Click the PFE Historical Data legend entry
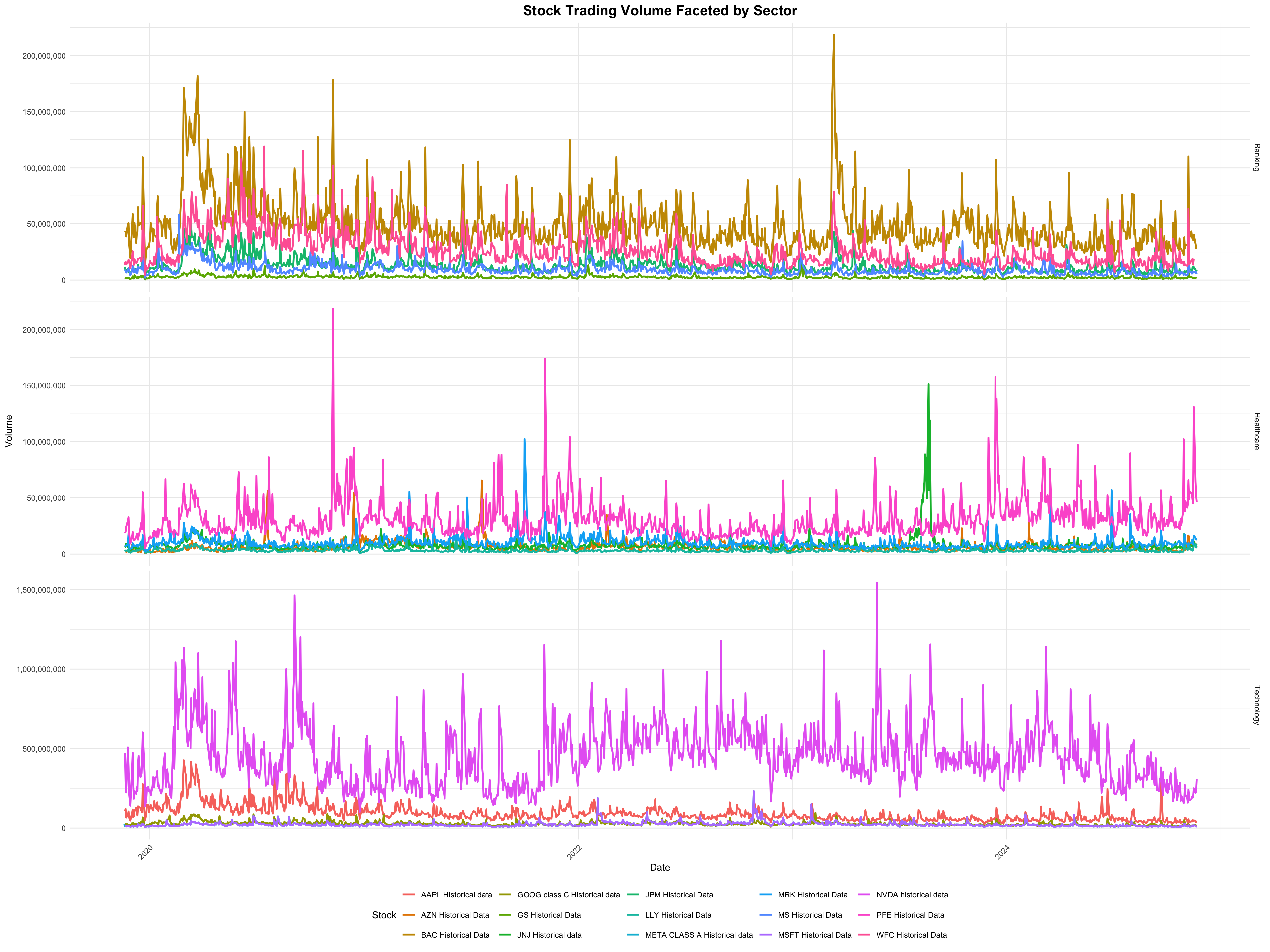The image size is (1270, 952). point(910,915)
